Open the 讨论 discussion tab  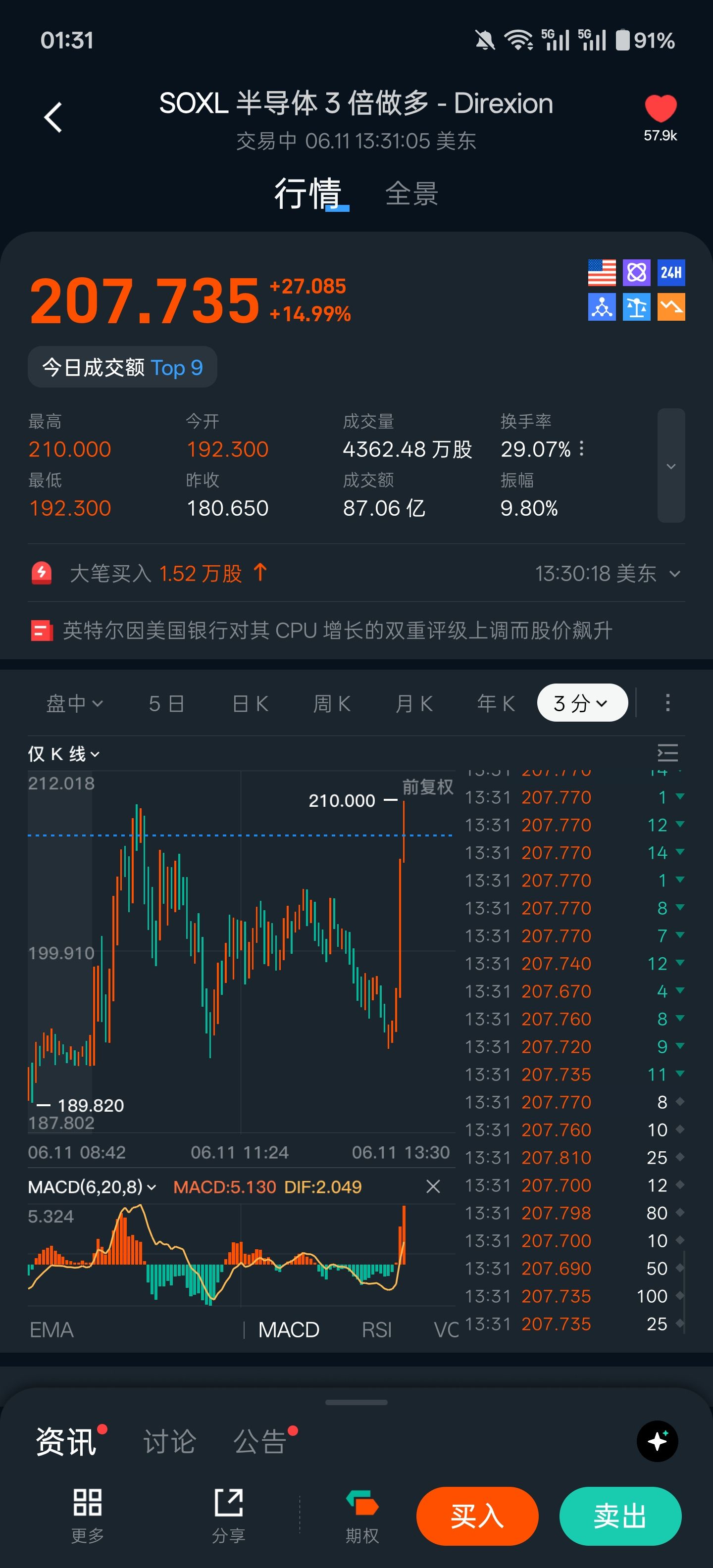(170, 1441)
